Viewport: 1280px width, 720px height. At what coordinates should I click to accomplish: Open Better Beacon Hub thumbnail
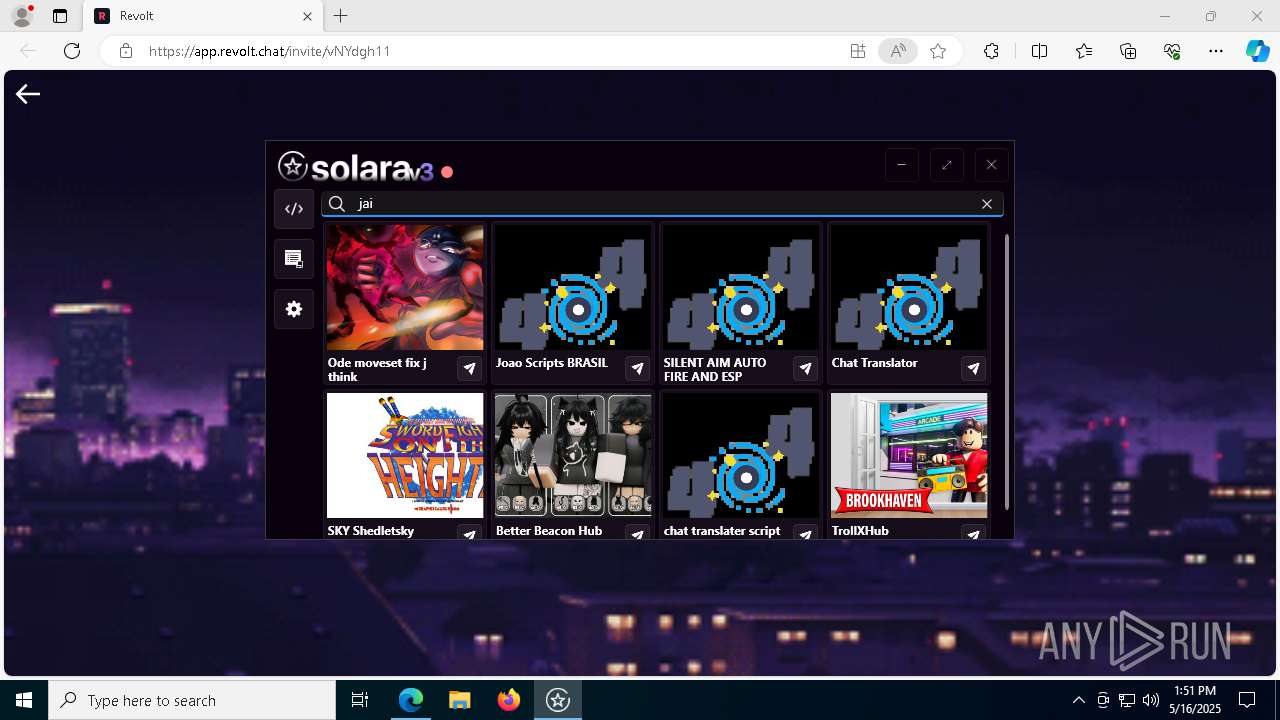(573, 455)
